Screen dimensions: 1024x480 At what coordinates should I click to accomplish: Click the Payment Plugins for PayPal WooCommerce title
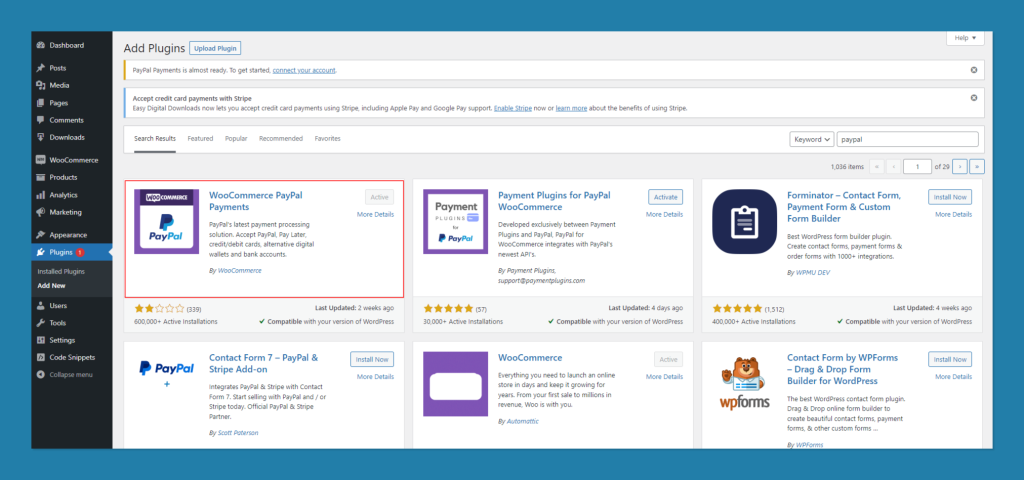click(554, 201)
